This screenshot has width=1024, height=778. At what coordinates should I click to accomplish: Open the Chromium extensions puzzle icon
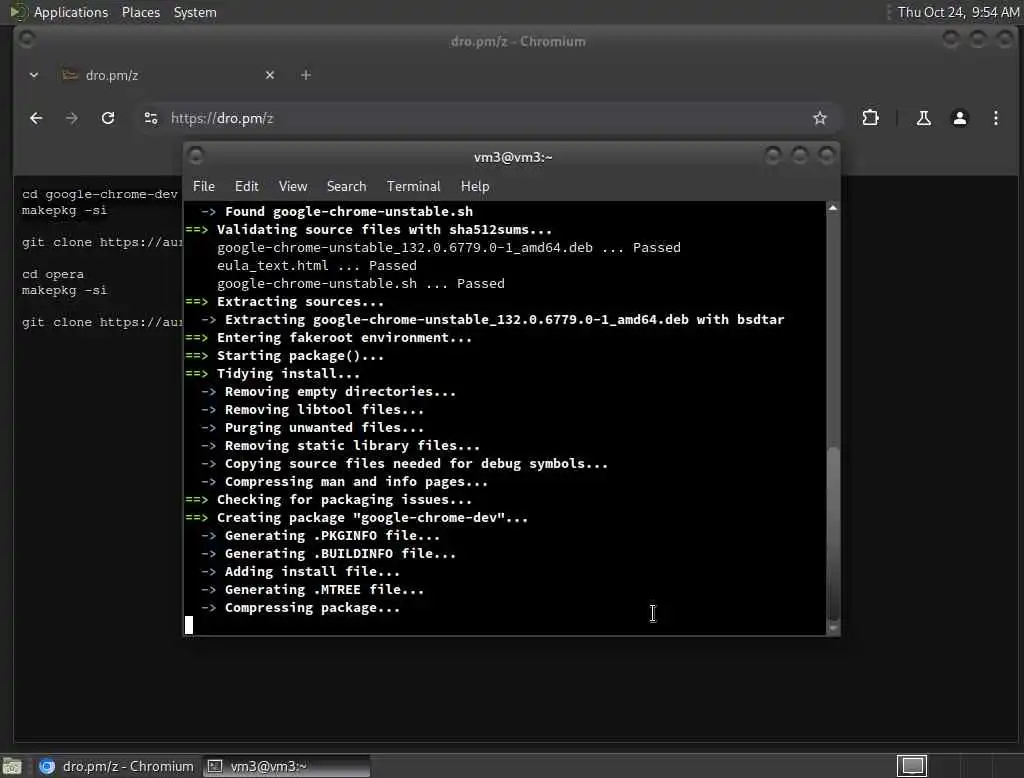pyautogui.click(x=870, y=118)
